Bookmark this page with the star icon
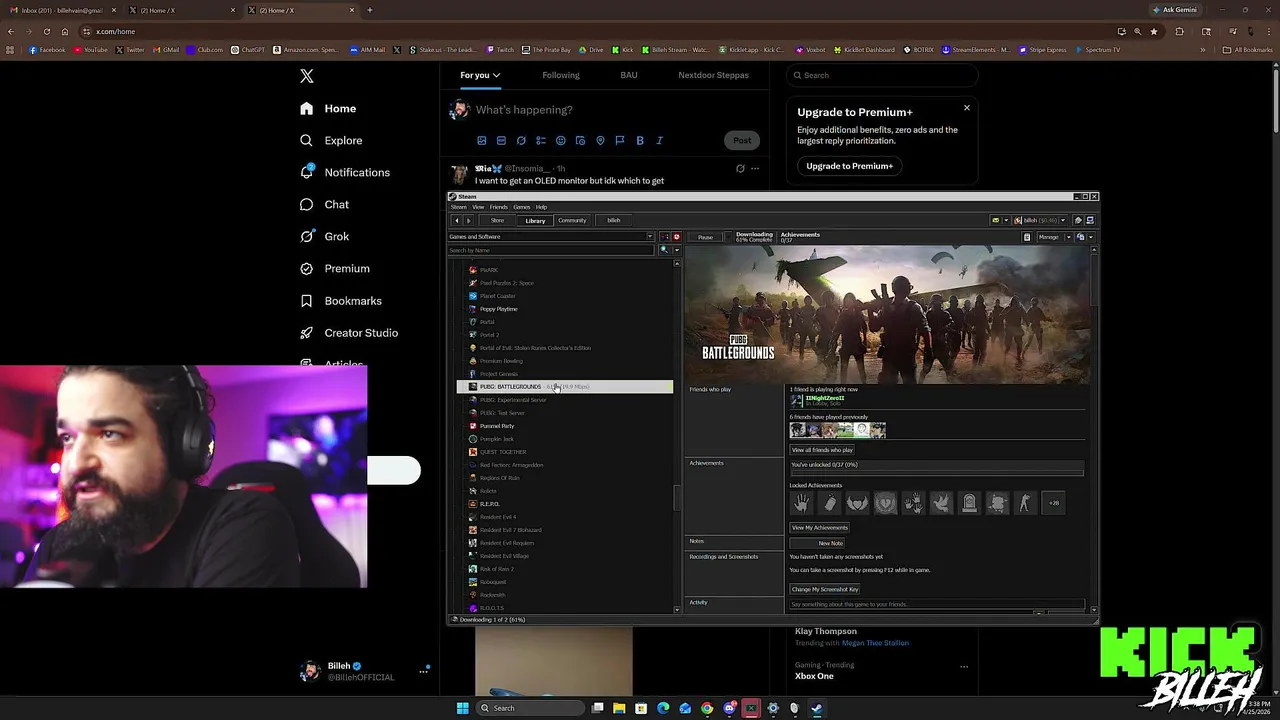Screen dimensions: 1280x720 (x=1154, y=31)
